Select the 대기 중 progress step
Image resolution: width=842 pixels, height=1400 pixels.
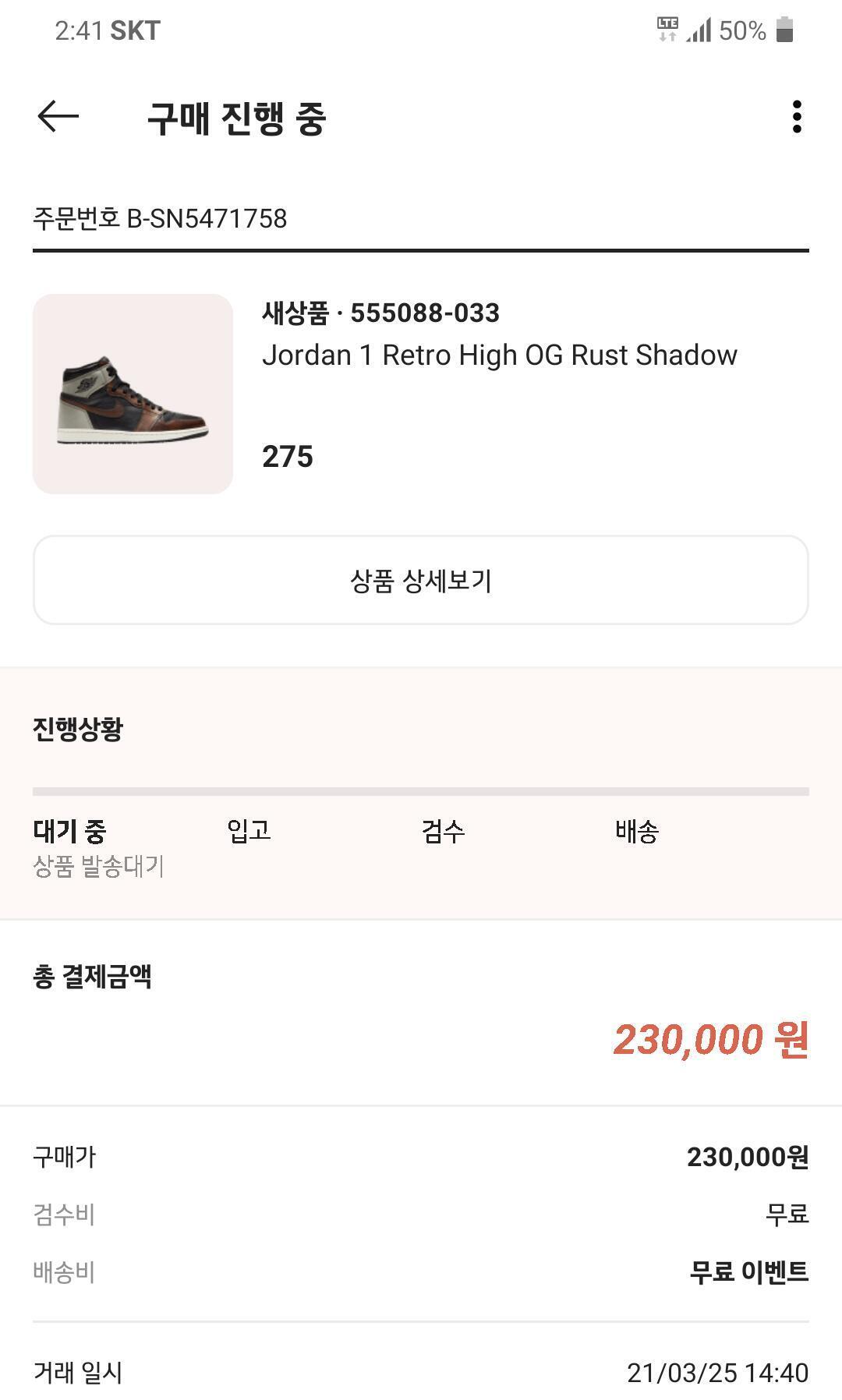[69, 831]
